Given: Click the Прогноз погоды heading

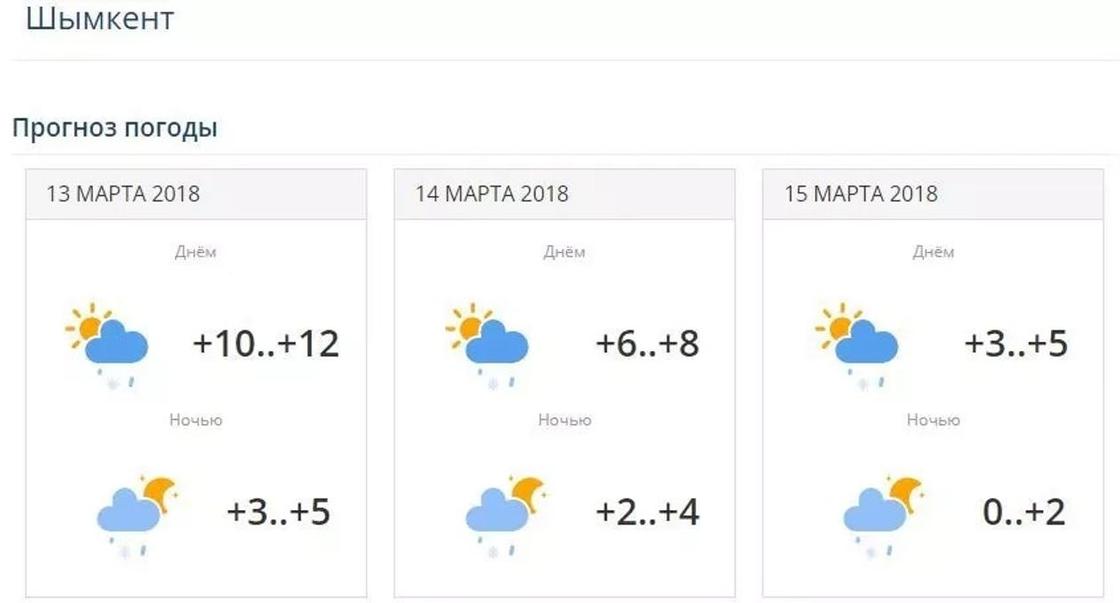Looking at the screenshot, I should click(x=115, y=129).
